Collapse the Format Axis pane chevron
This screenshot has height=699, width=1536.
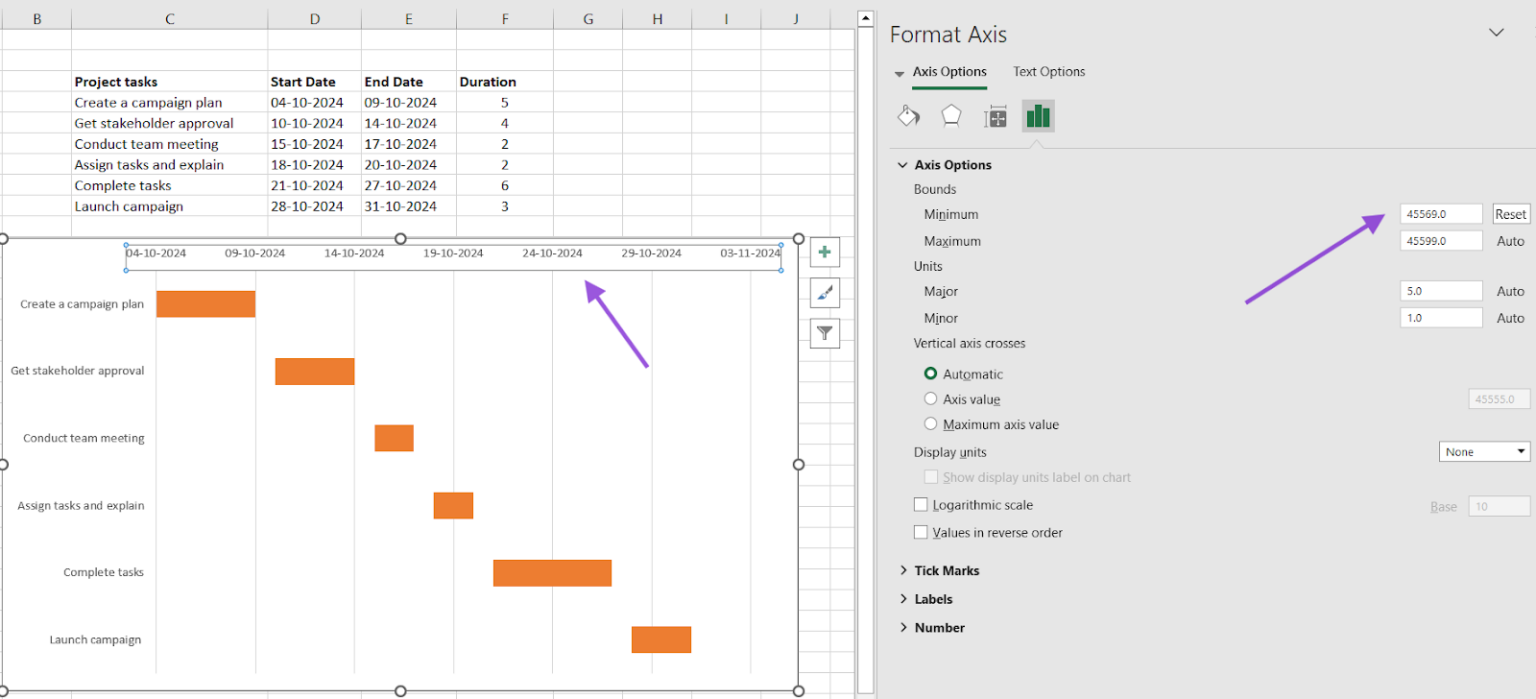1496,33
